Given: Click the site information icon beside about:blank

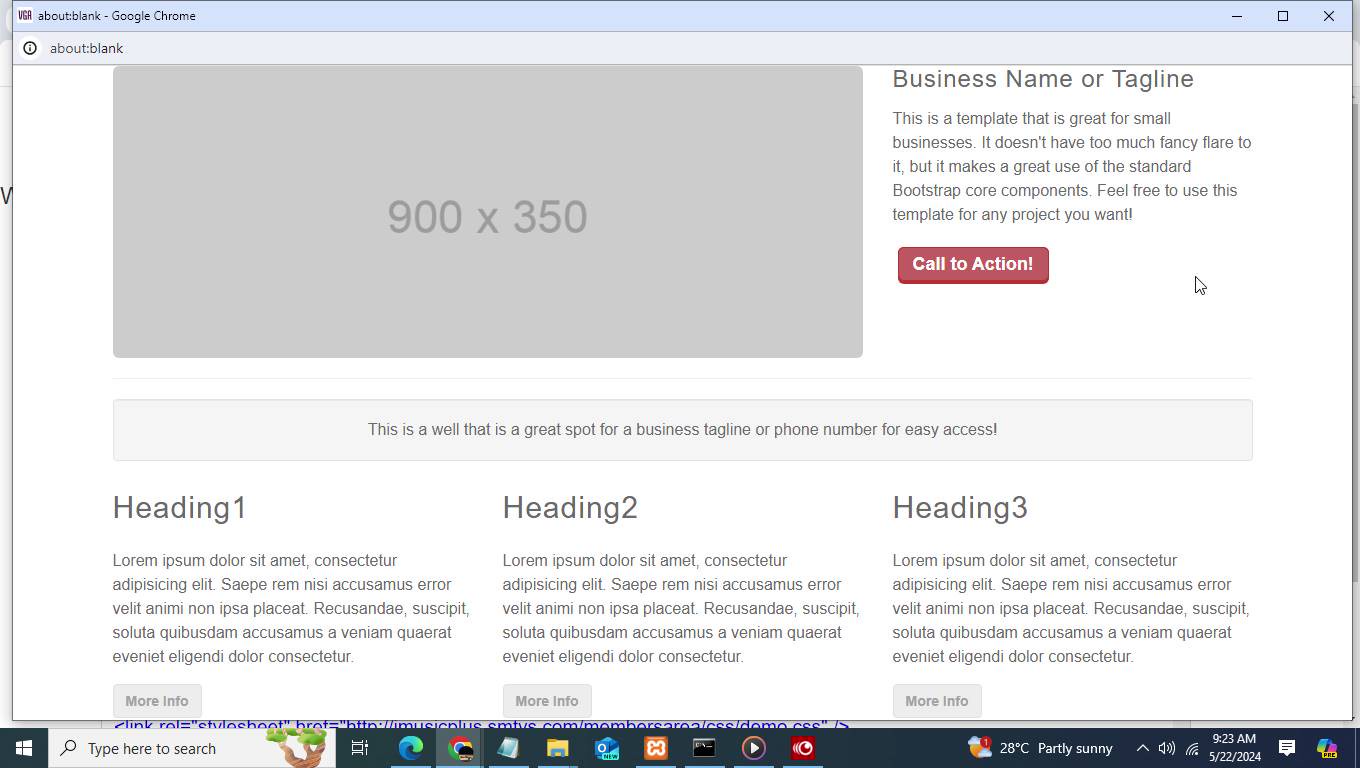Looking at the screenshot, I should coord(30,48).
